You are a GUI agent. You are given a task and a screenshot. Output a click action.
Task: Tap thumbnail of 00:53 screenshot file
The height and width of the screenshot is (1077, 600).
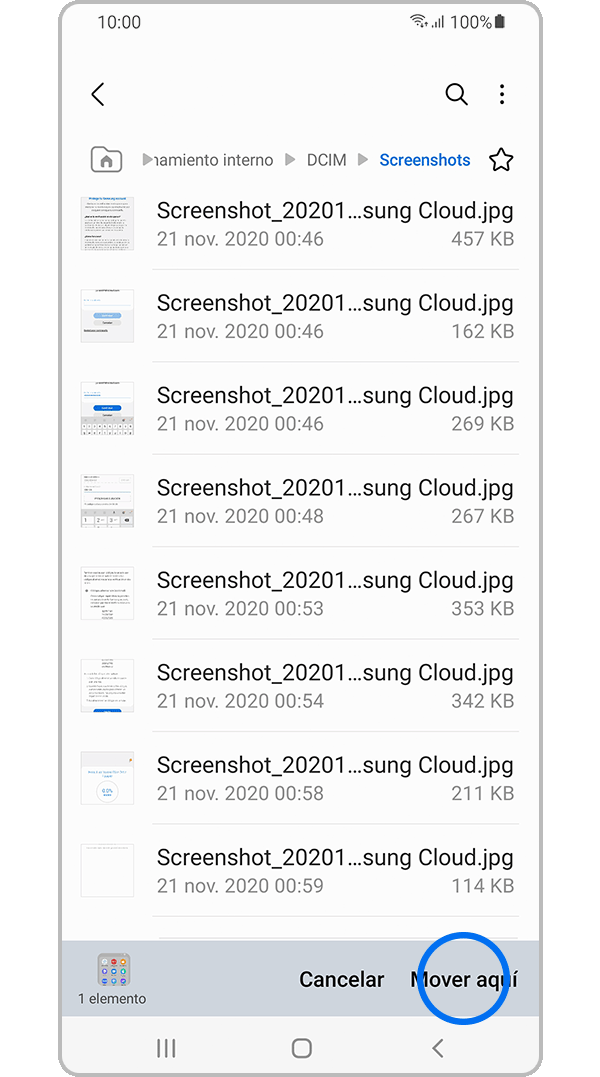point(107,593)
